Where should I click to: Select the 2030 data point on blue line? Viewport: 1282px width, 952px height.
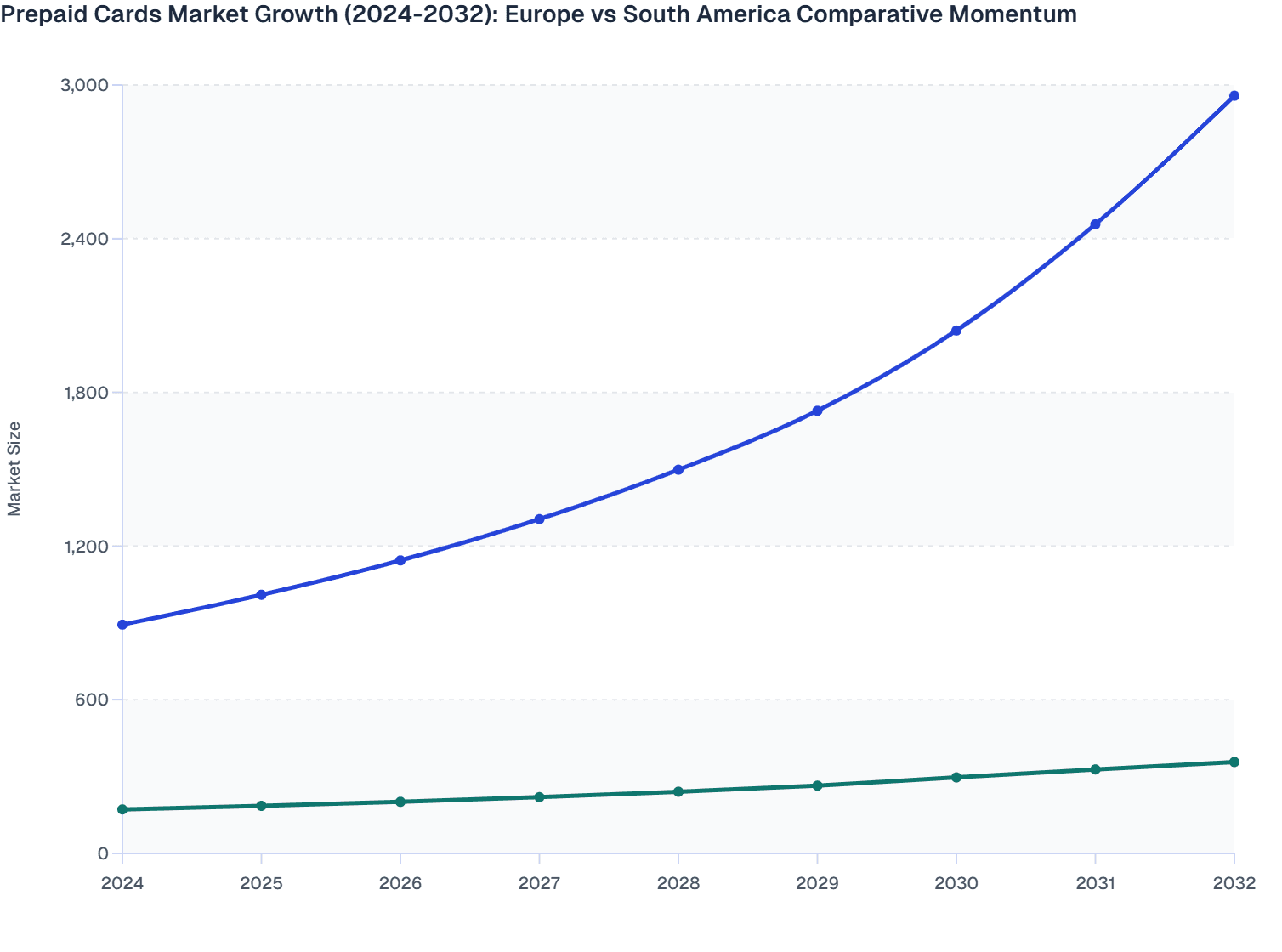[956, 330]
